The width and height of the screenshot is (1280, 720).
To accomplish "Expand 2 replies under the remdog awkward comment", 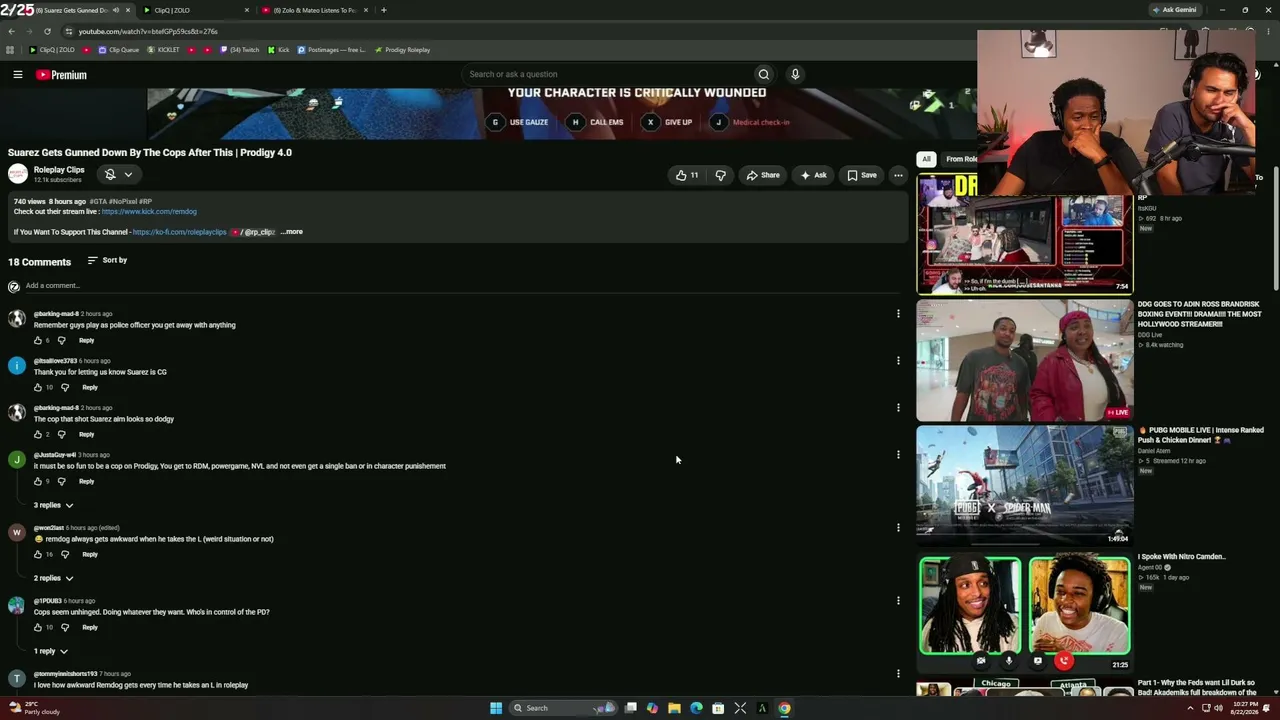I will pos(54,579).
